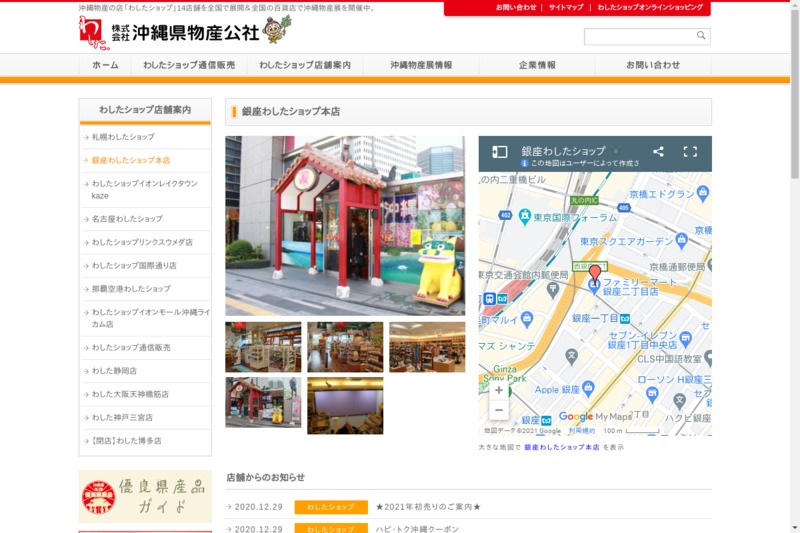Open the 企業情報 navigation menu

537,65
